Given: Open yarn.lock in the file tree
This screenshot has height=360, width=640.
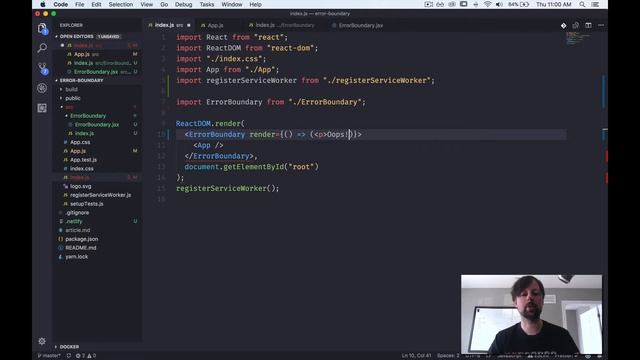Looking at the screenshot, I should (98, 257).
